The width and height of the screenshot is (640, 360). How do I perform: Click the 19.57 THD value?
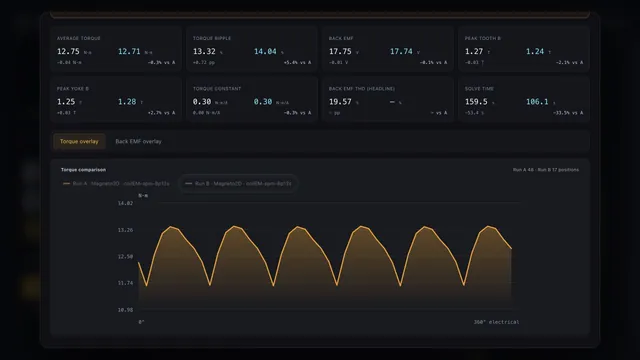click(x=340, y=102)
